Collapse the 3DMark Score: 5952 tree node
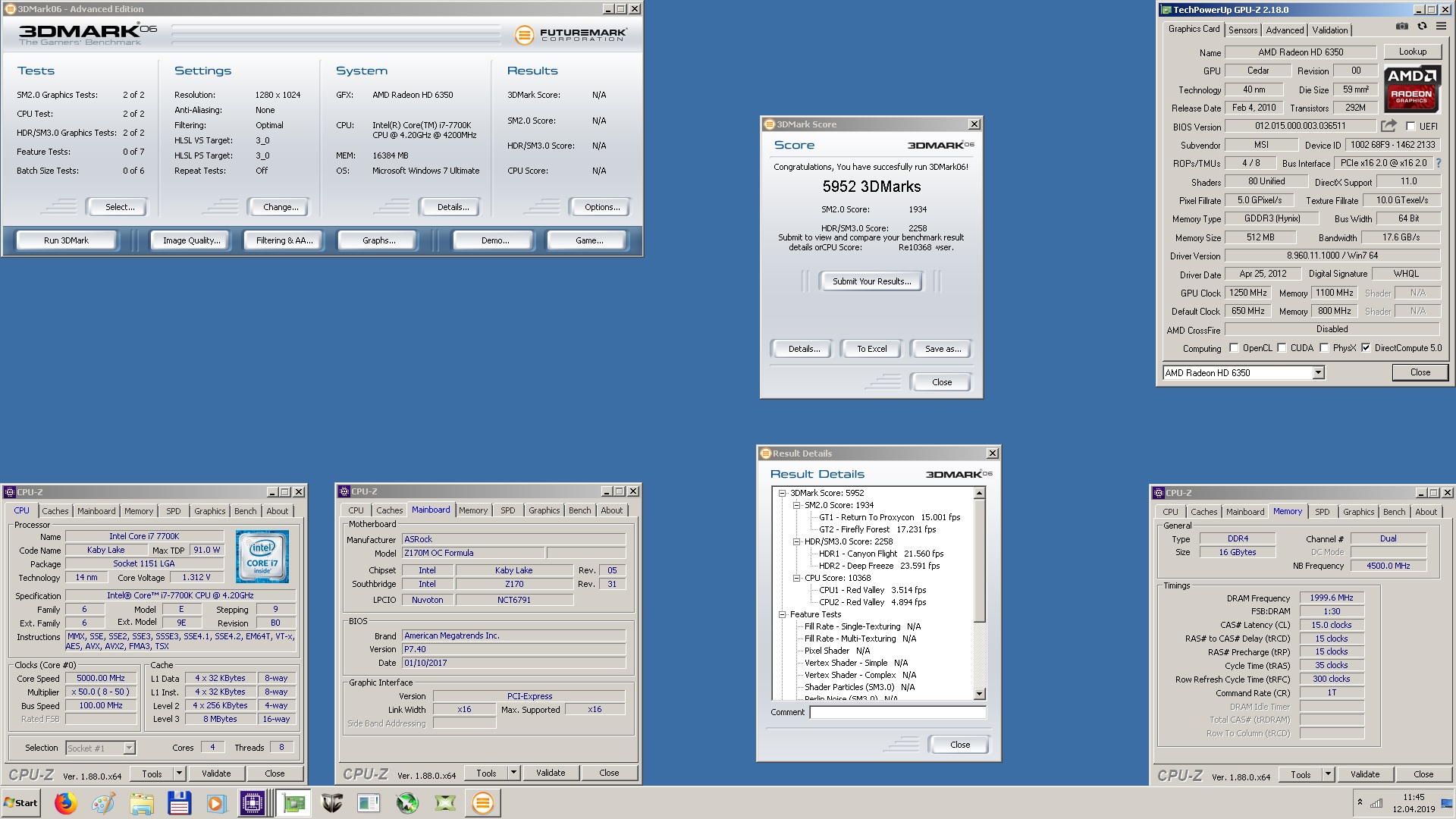The image size is (1456, 819). [x=782, y=493]
